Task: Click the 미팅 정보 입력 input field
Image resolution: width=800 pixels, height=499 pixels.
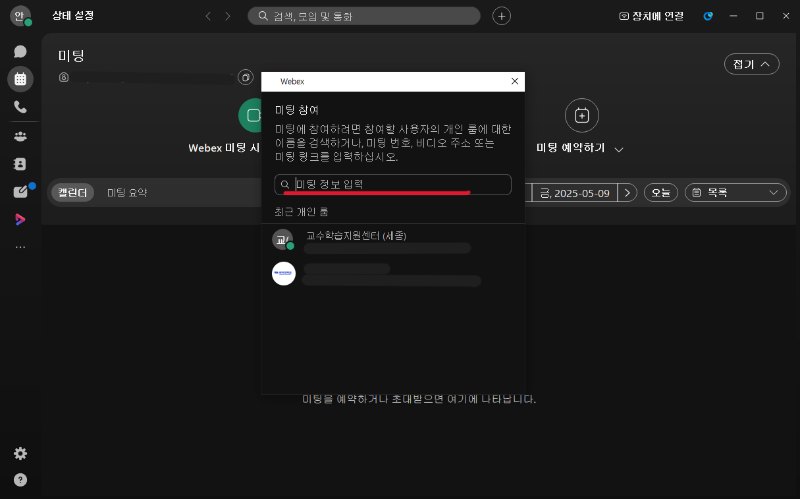Action: coord(393,184)
